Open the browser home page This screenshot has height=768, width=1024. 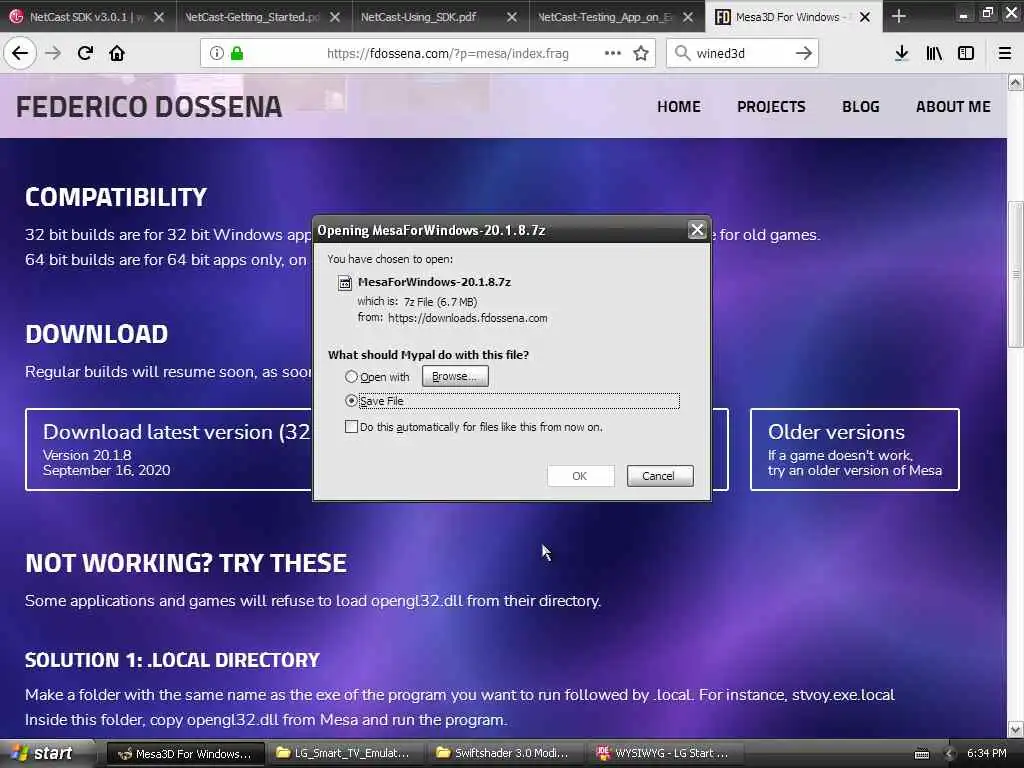[x=117, y=53]
